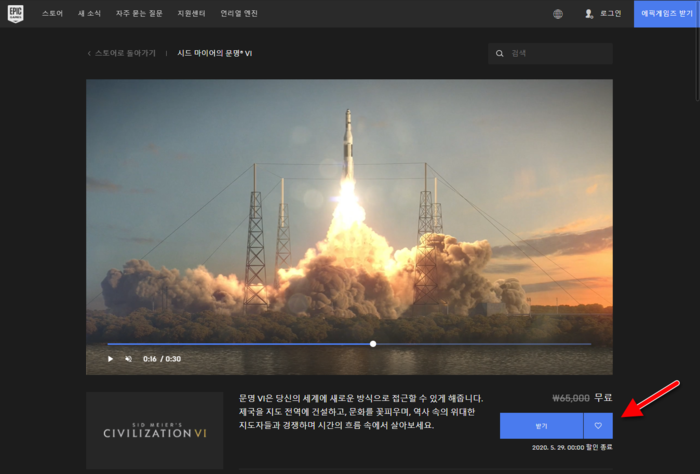
Task: Click the 무료 free price label
Action: tap(603, 398)
